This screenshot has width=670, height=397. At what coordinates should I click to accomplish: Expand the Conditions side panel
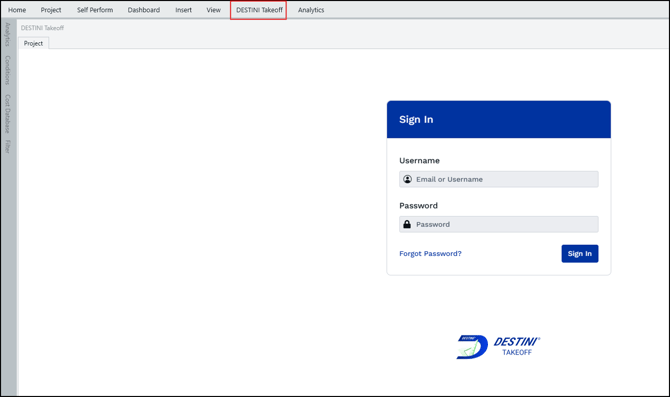point(7,70)
